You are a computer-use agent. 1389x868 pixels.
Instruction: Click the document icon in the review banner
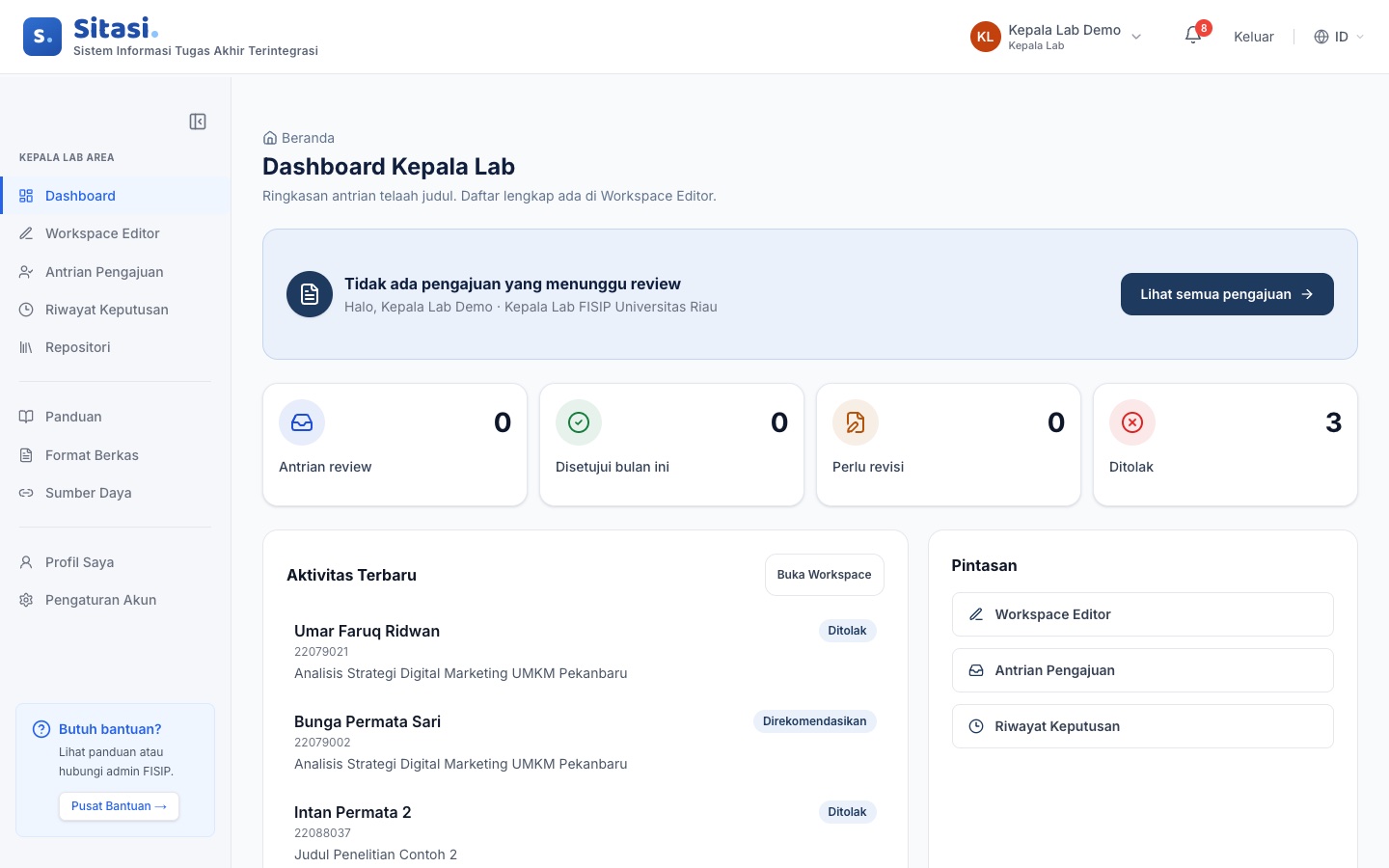point(310,294)
